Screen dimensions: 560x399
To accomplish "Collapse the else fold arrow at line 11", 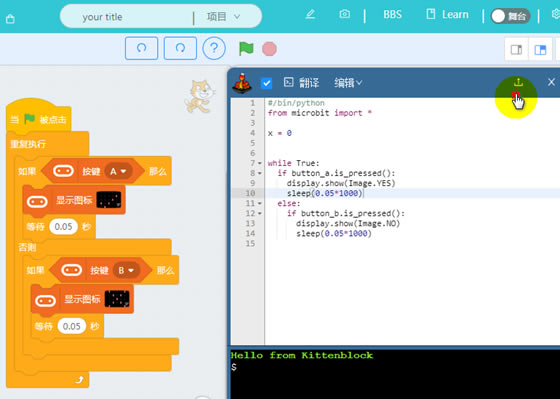I will tap(260, 203).
